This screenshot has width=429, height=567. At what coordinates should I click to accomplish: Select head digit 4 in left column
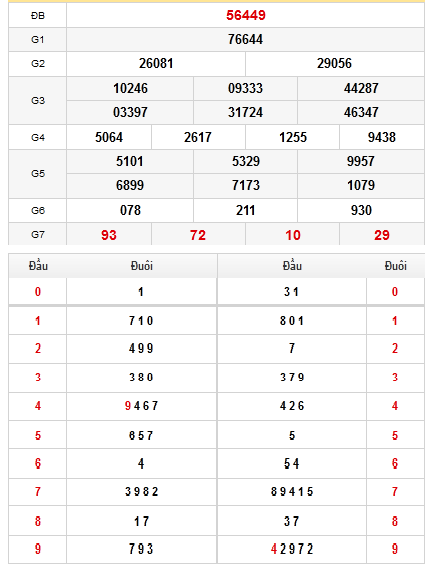point(38,406)
